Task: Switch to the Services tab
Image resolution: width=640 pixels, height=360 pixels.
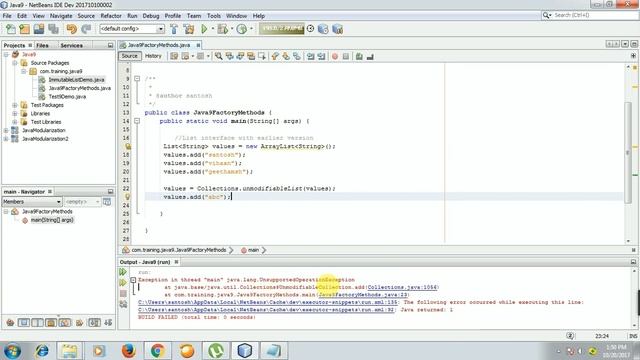Action: point(72,45)
